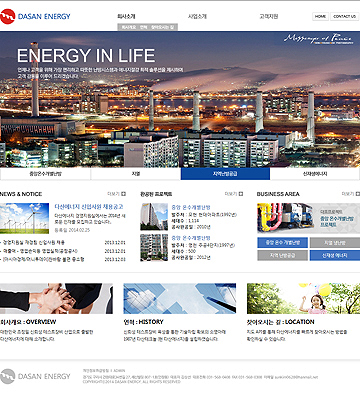Open the LOCATION section heading link
Viewport: 360px width, 393px height.
pyautogui.click(x=280, y=322)
